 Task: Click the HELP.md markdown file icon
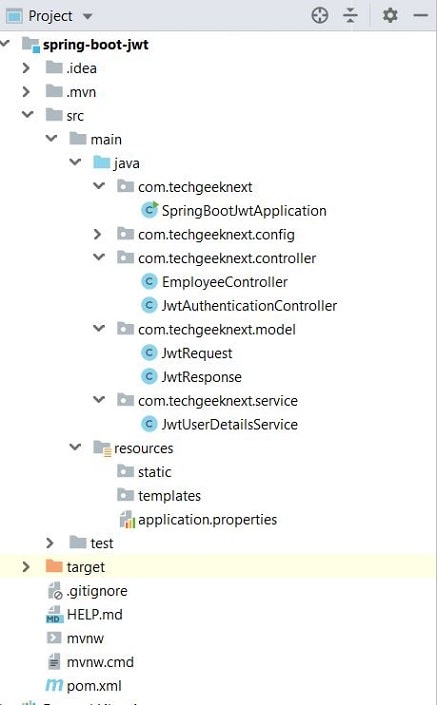click(x=54, y=614)
